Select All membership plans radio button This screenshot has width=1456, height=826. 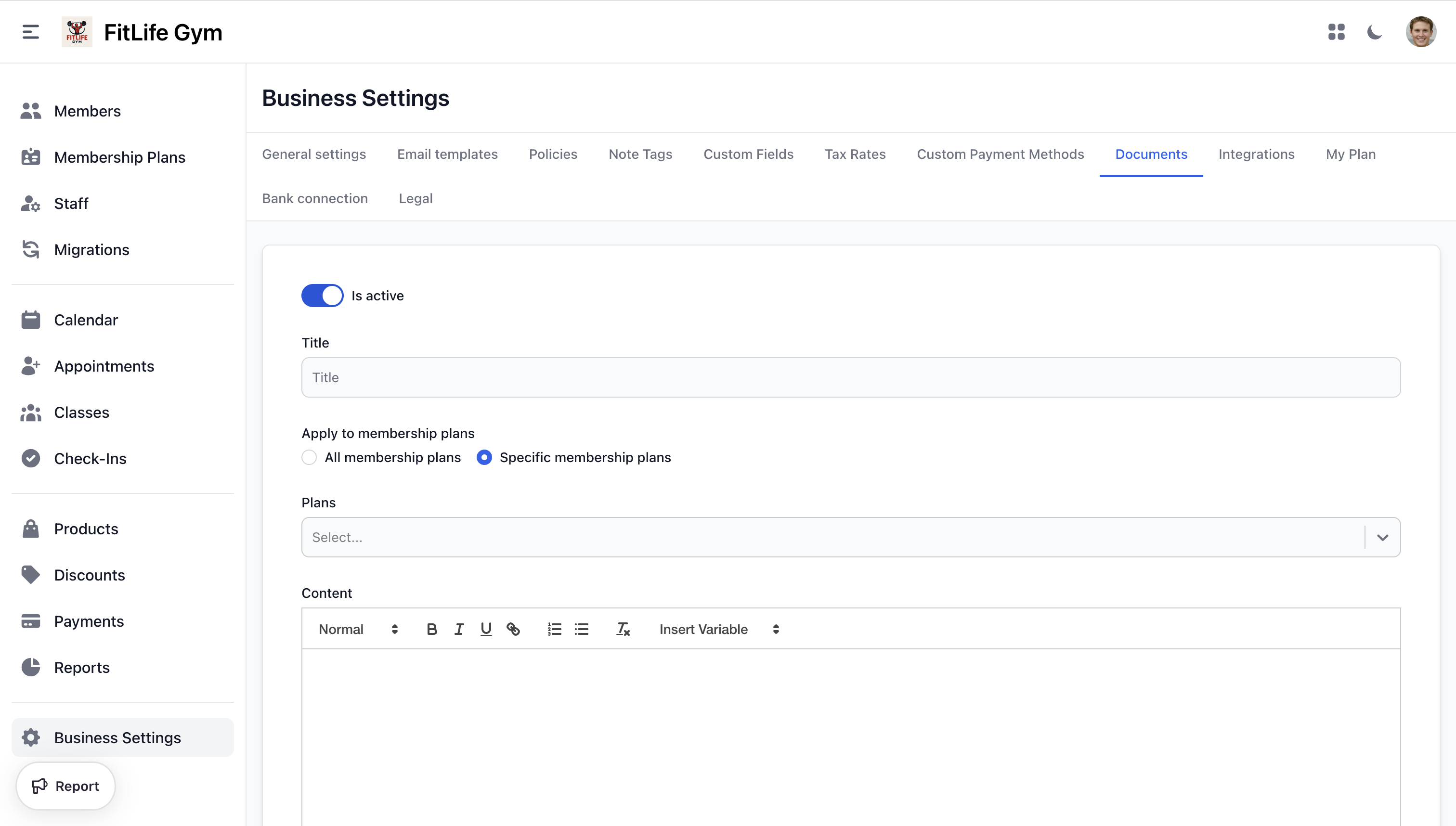[309, 457]
